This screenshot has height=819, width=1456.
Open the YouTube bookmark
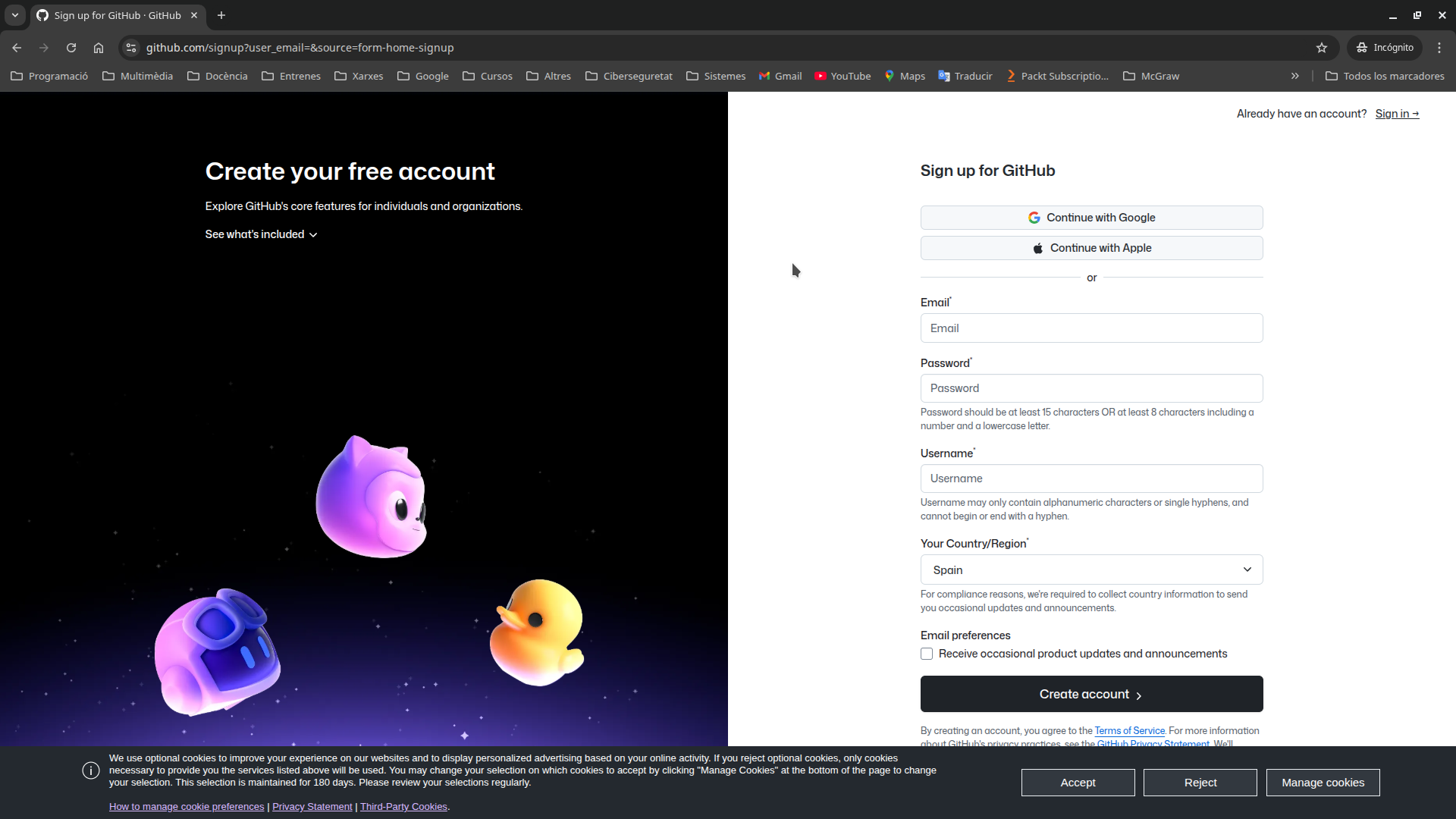[x=842, y=76]
